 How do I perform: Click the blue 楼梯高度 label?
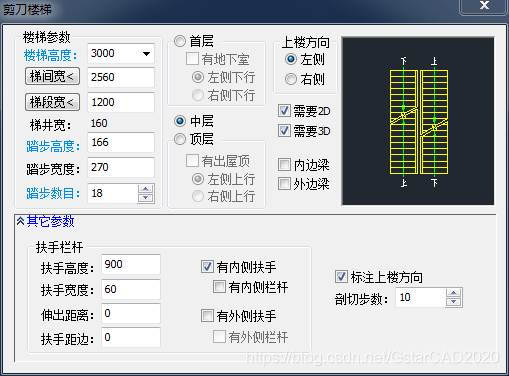pyautogui.click(x=51, y=55)
